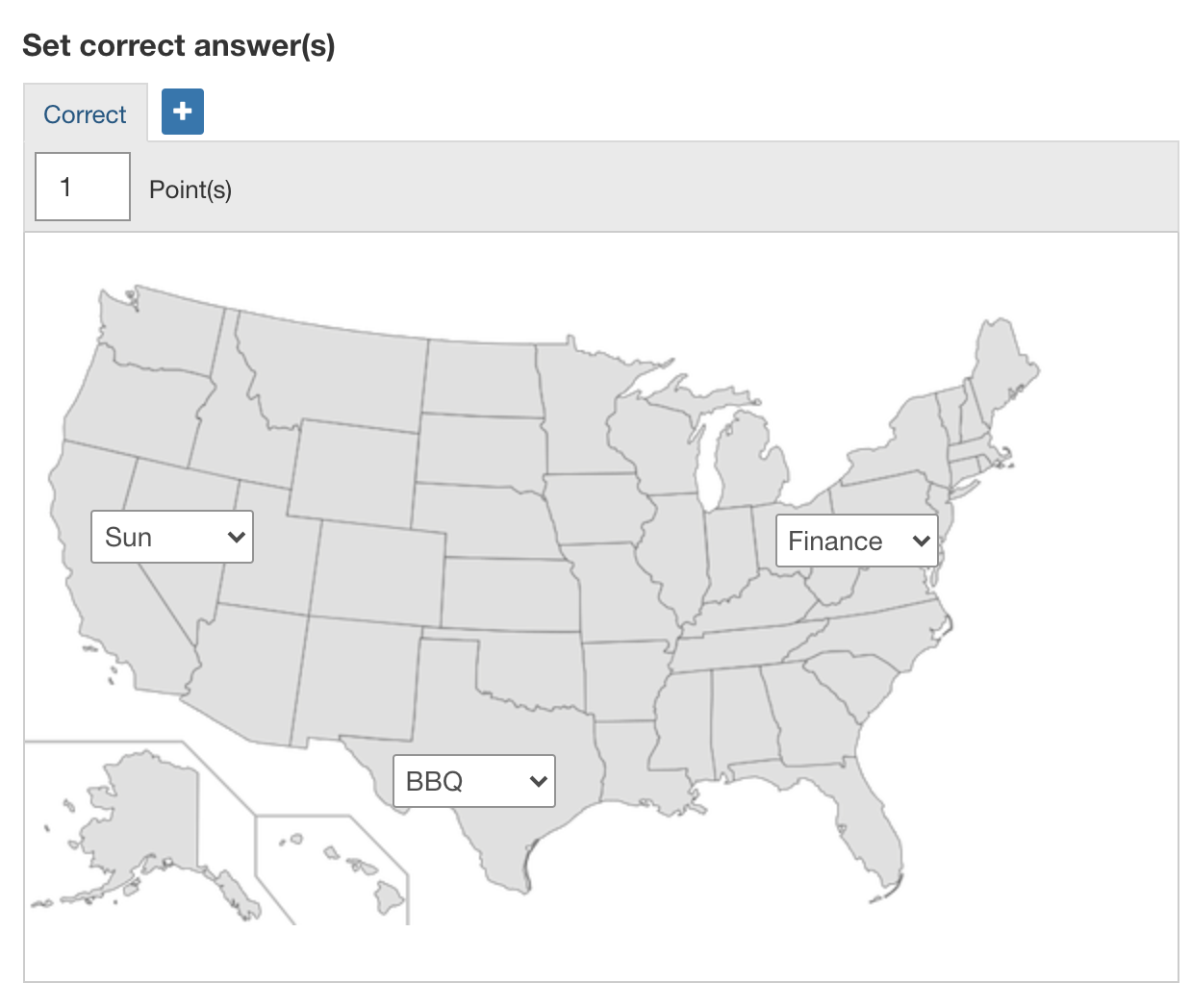Click the Point(s) value input field
The width and height of the screenshot is (1191, 1008).
point(83,187)
